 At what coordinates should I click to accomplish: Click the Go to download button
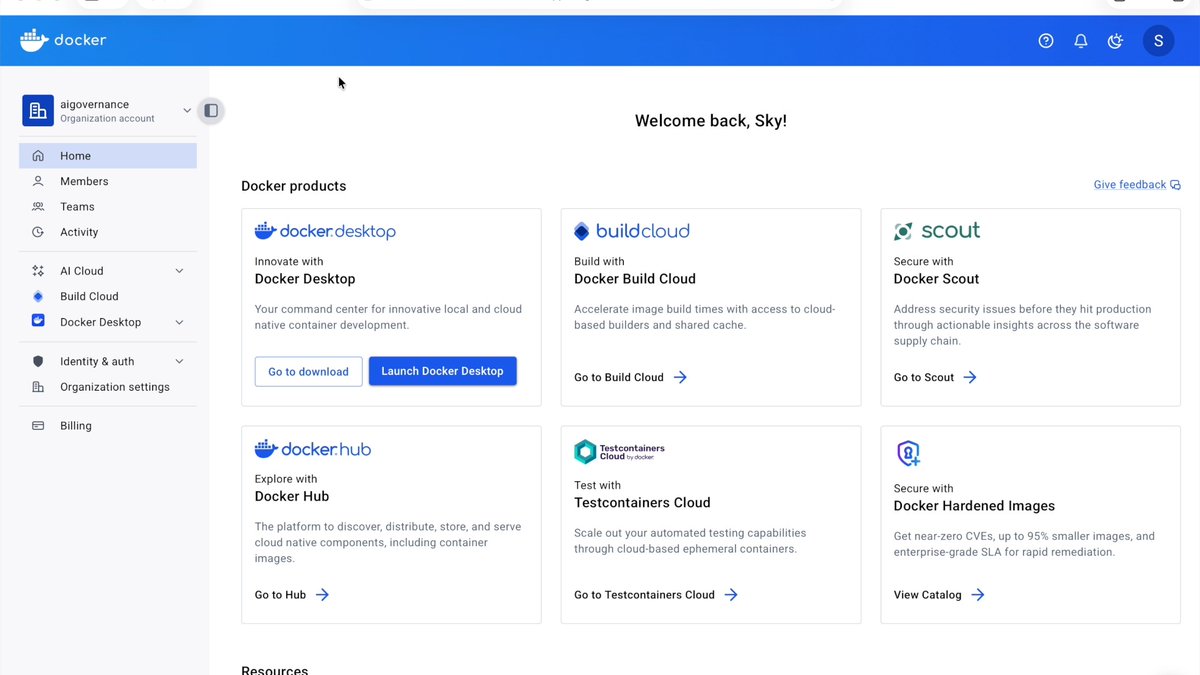pos(308,371)
